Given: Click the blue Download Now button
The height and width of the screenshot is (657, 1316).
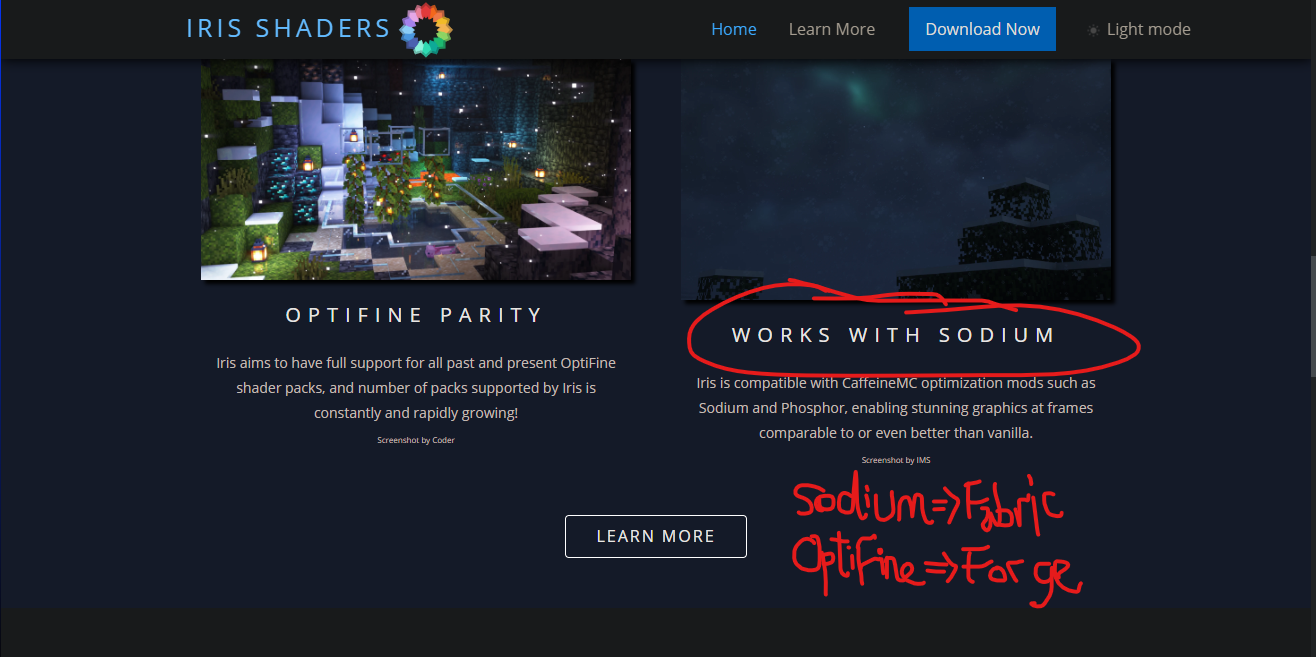Looking at the screenshot, I should tap(982, 29).
